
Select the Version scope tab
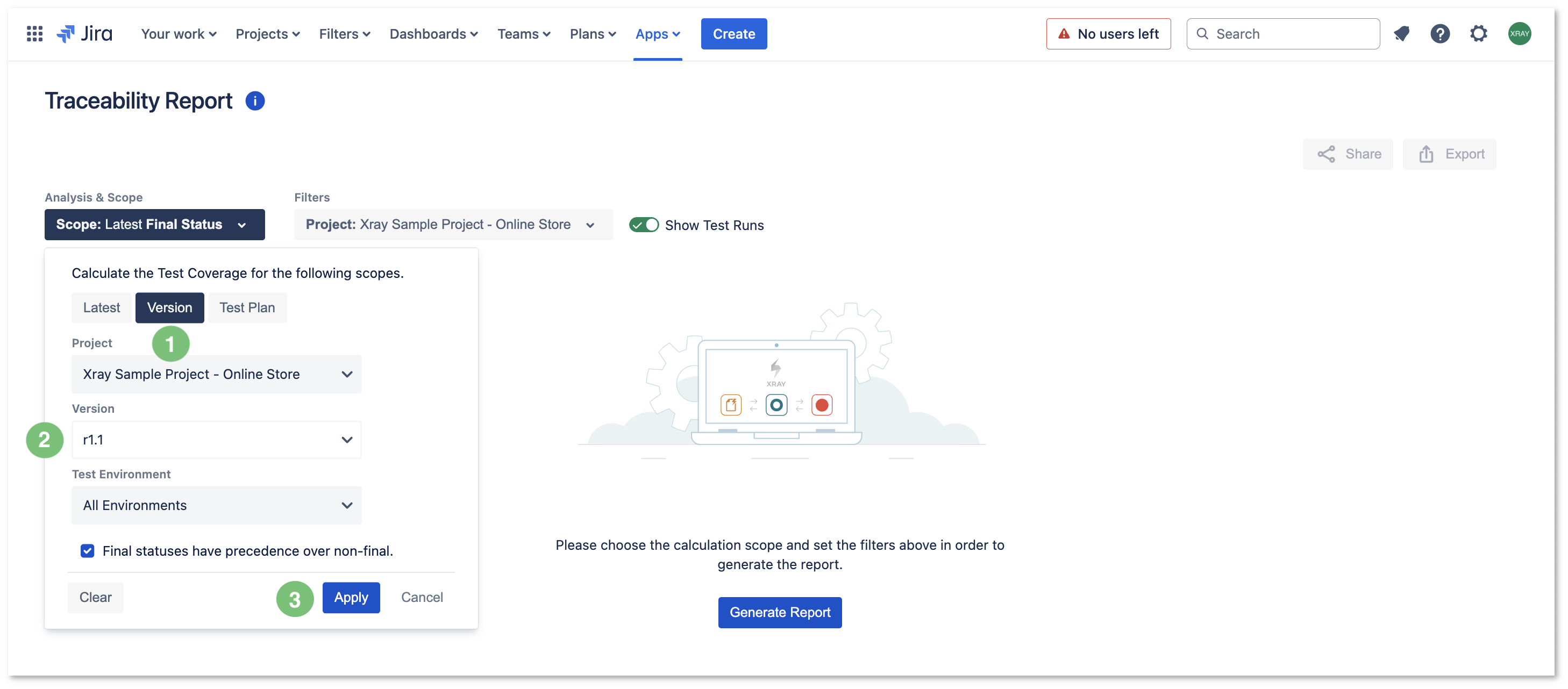click(170, 308)
